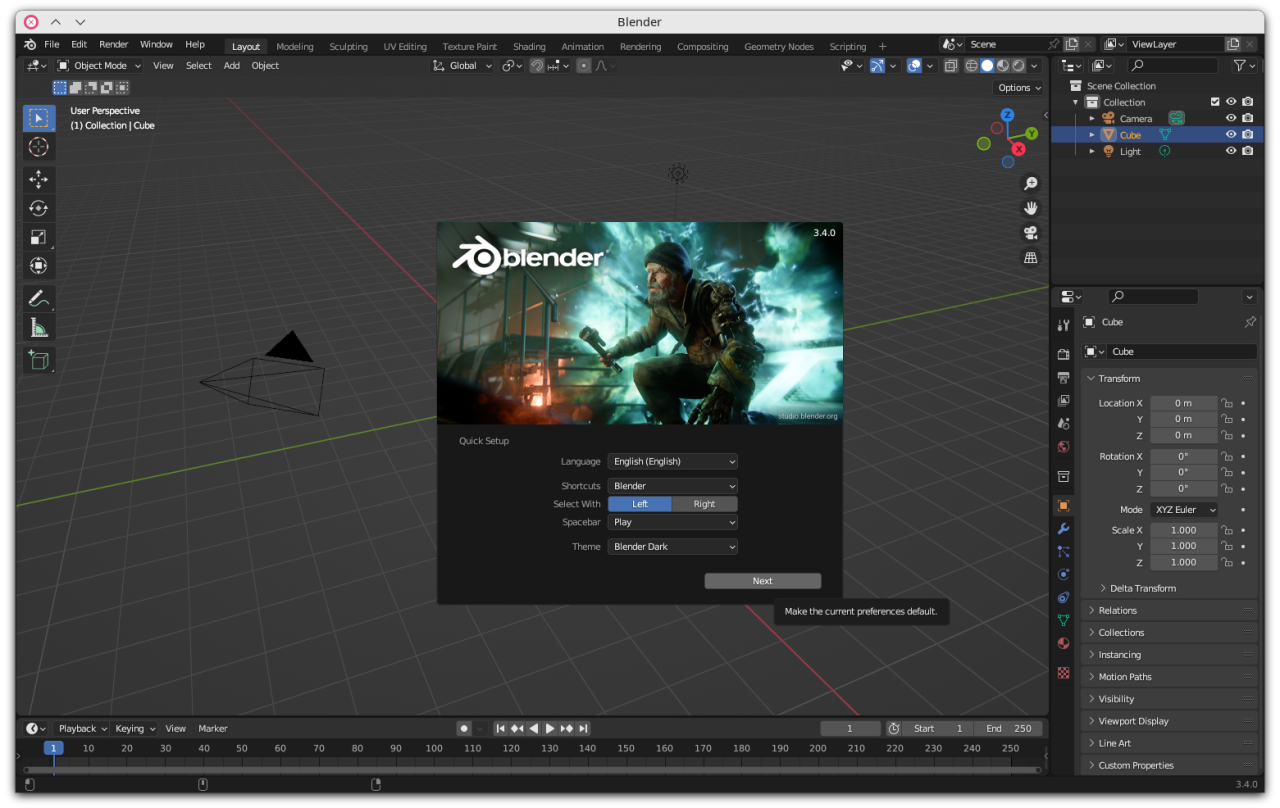
Task: Open the Render properties tab
Action: (1063, 354)
